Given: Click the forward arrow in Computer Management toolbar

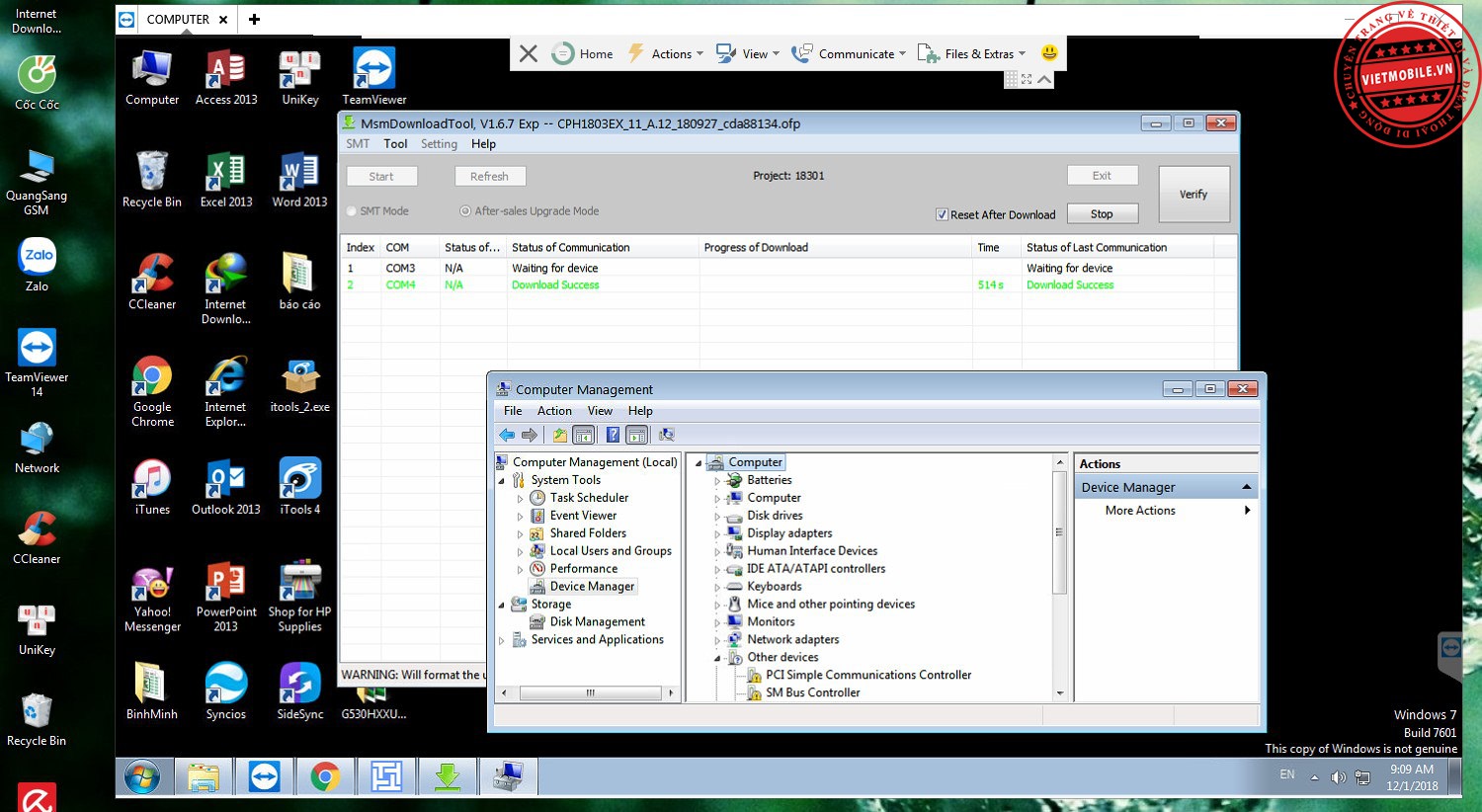Looking at the screenshot, I should pos(530,435).
